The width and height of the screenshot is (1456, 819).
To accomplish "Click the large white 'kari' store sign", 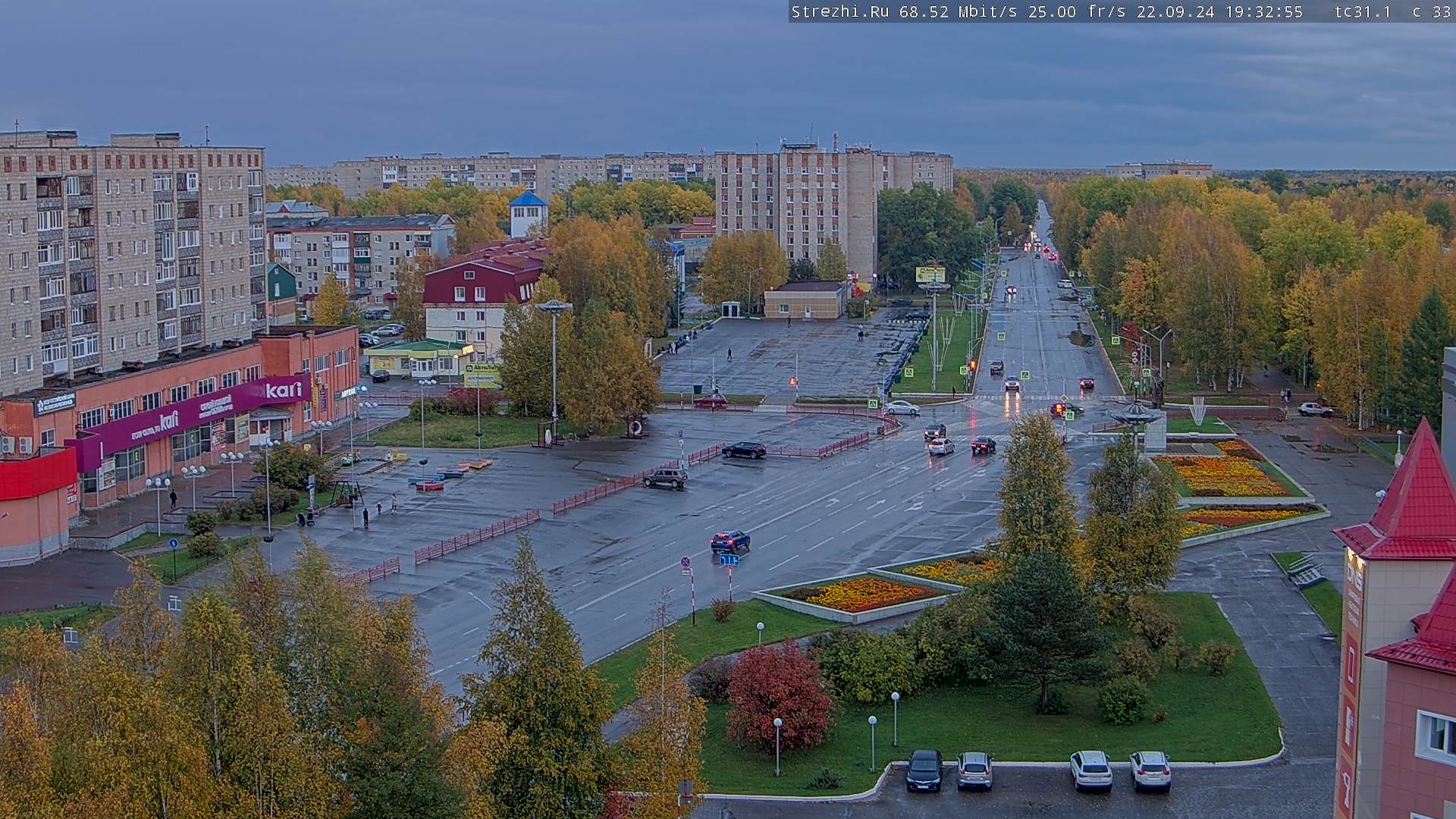I will click(284, 390).
